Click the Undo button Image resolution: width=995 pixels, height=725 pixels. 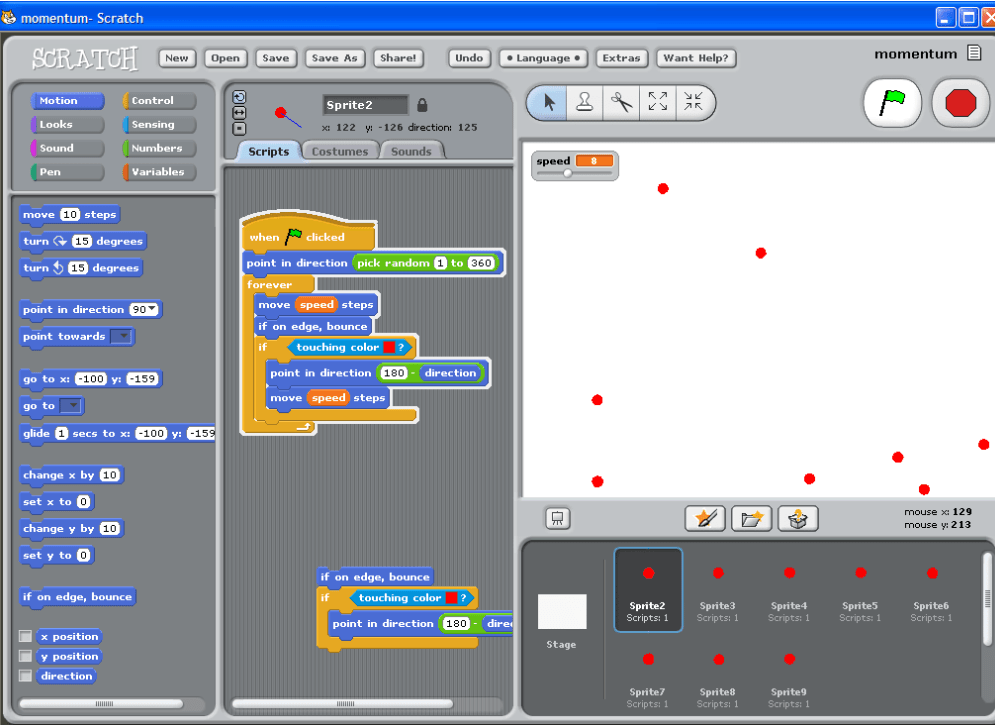pos(469,58)
